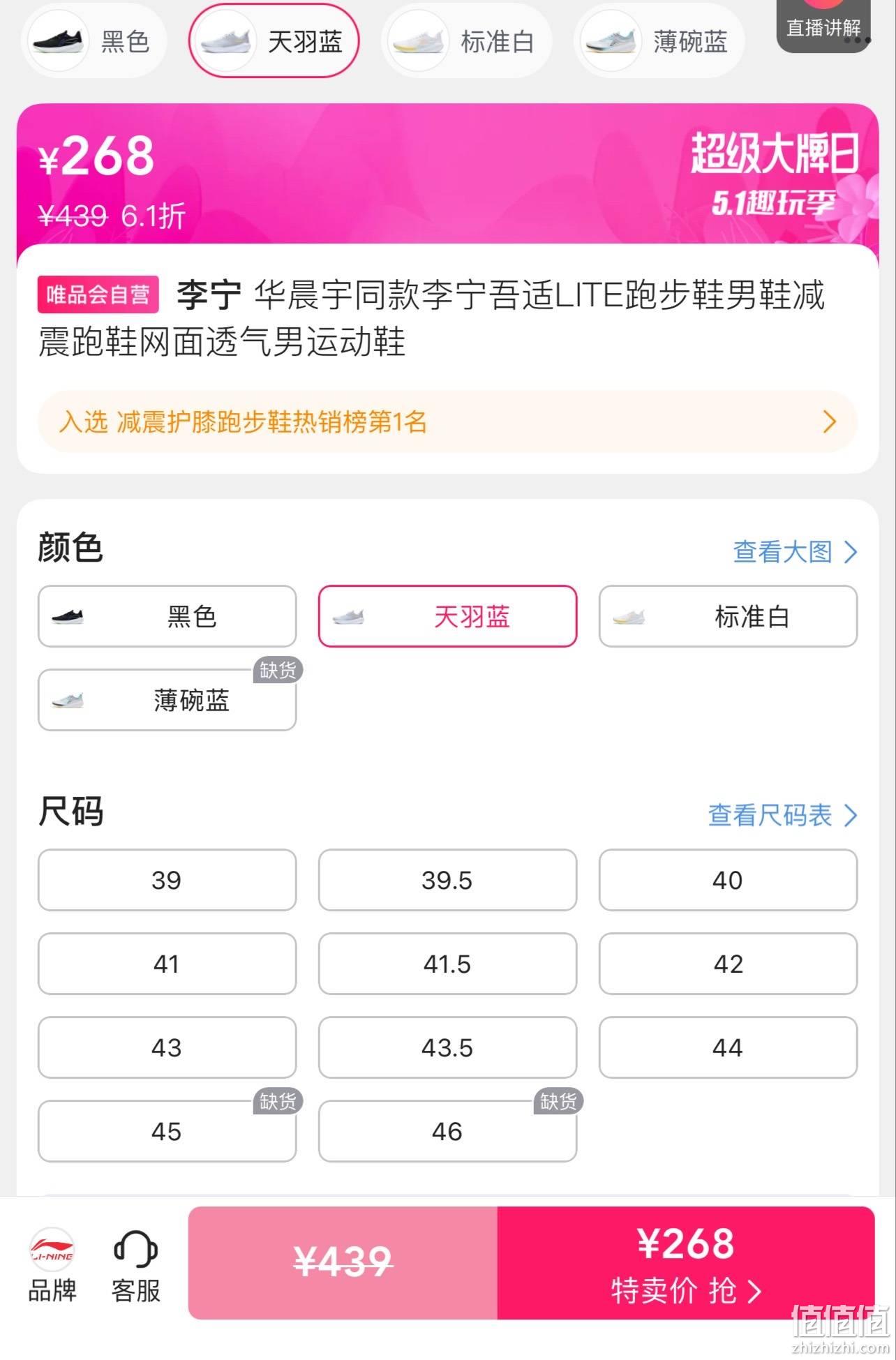Select shoe size 43.5
Viewport: 896px width, 1360px height.
click(x=447, y=1047)
